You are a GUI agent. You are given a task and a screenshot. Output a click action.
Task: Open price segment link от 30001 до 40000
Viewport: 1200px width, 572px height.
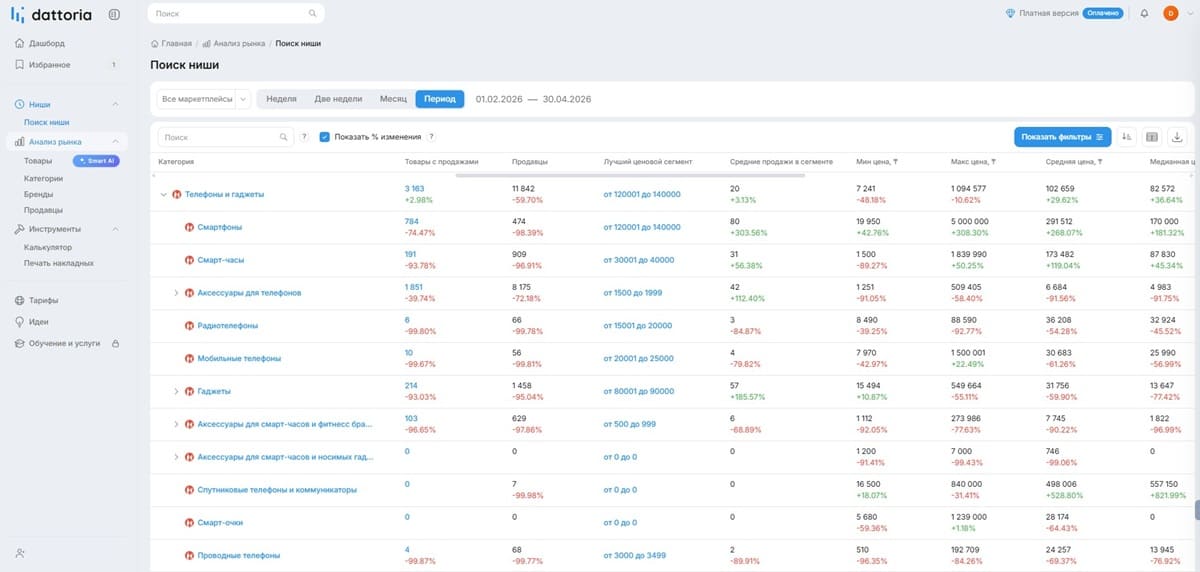[x=639, y=260]
